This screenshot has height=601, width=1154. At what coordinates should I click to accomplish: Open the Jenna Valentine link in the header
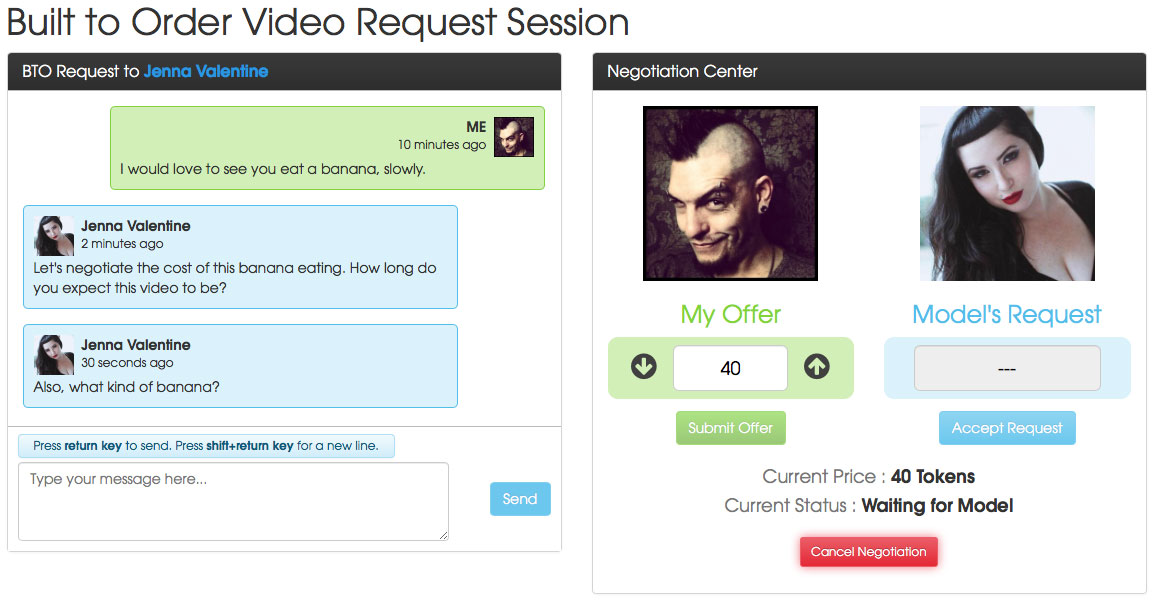[x=205, y=71]
